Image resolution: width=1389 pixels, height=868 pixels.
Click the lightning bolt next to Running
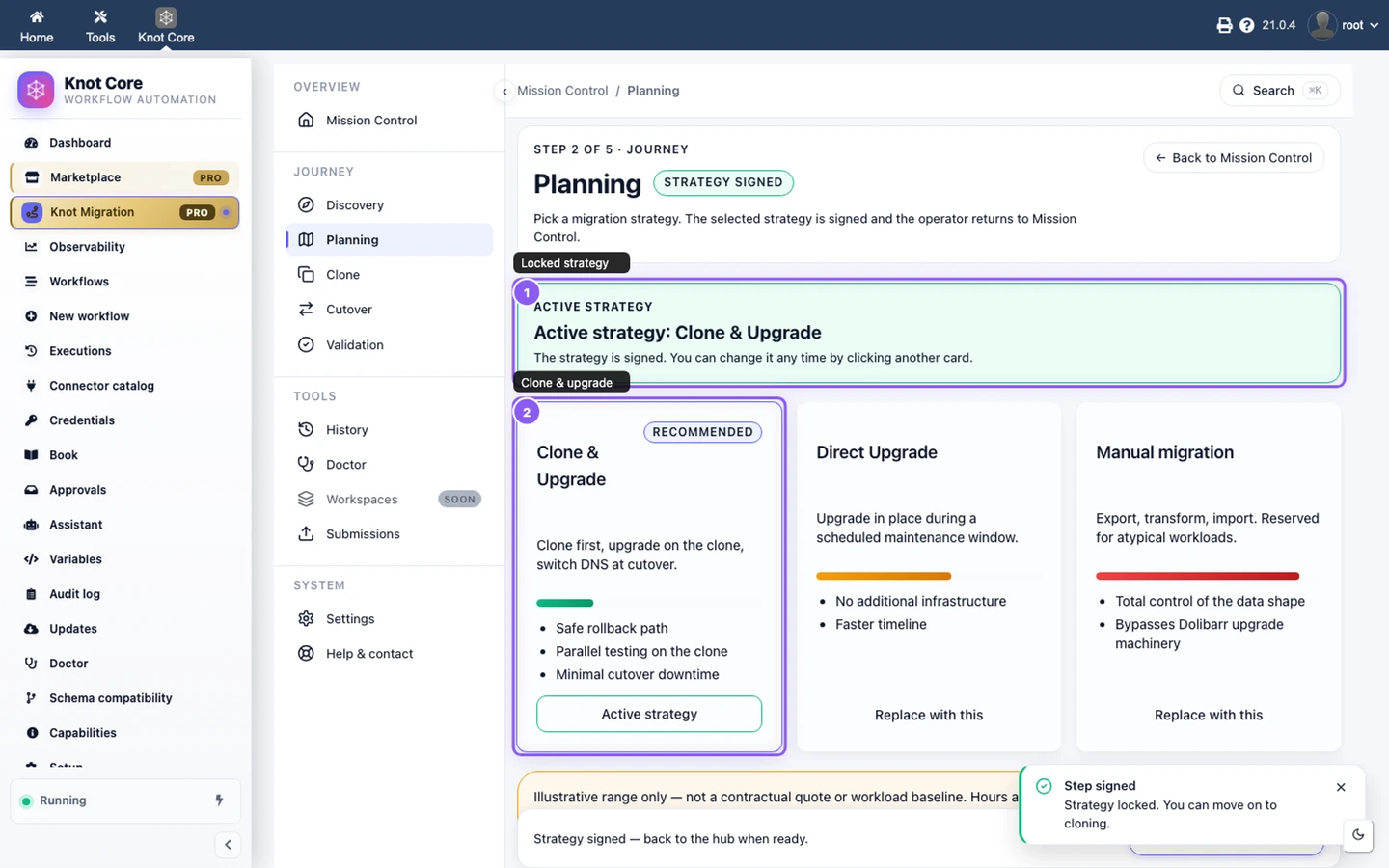point(219,800)
